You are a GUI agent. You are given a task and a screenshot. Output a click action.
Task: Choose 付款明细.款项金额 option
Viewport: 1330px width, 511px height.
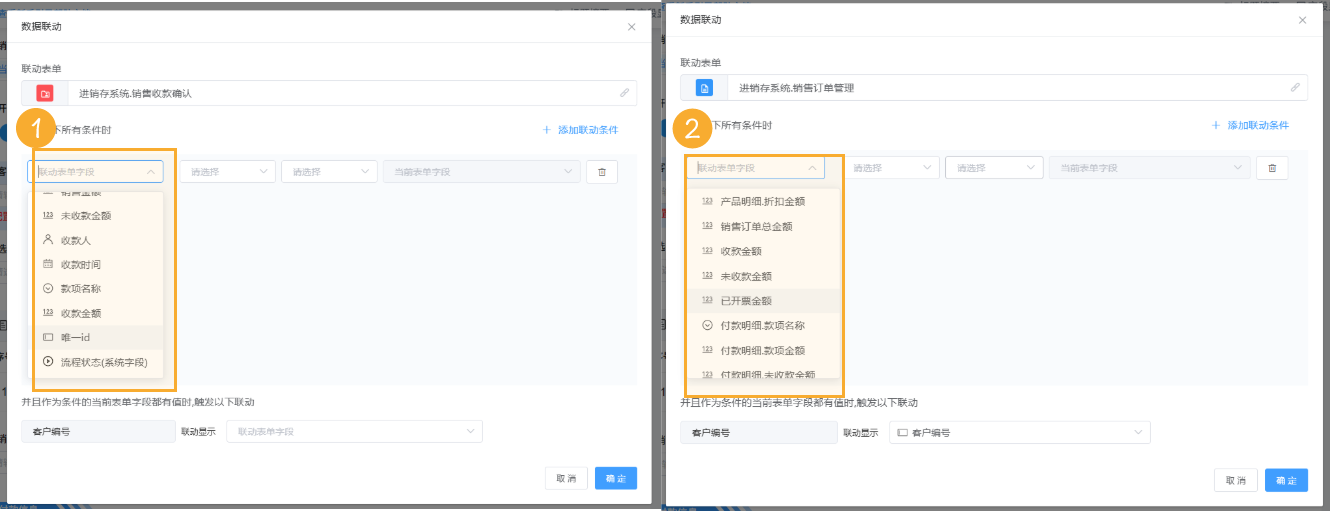pos(765,350)
